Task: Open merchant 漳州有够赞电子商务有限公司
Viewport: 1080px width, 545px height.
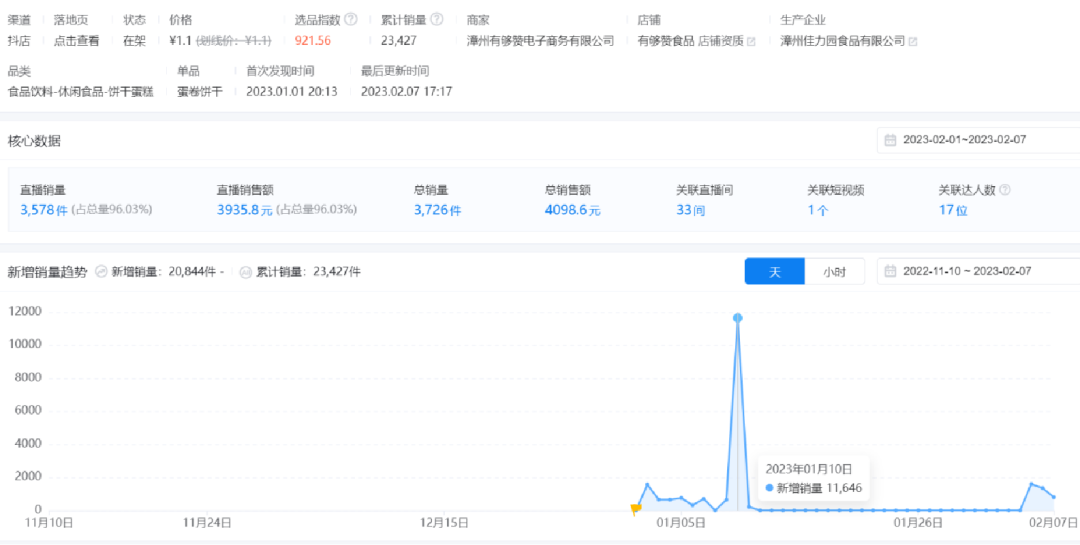Action: coord(540,41)
